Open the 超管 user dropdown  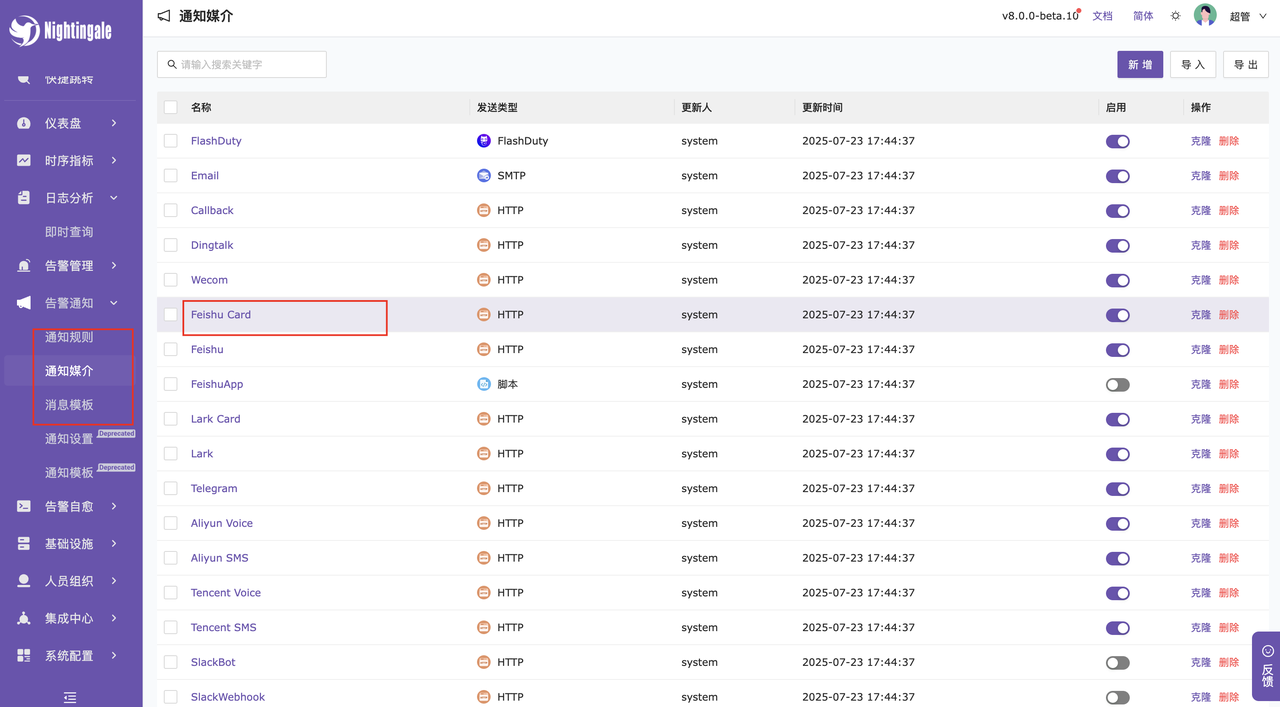tap(1247, 17)
